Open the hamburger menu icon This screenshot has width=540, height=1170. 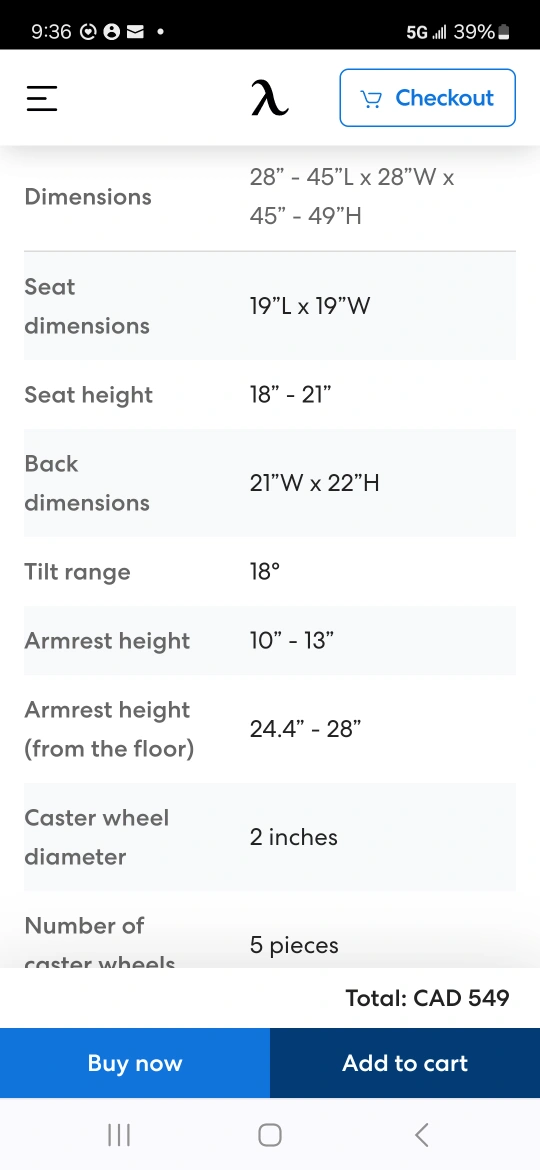click(42, 98)
